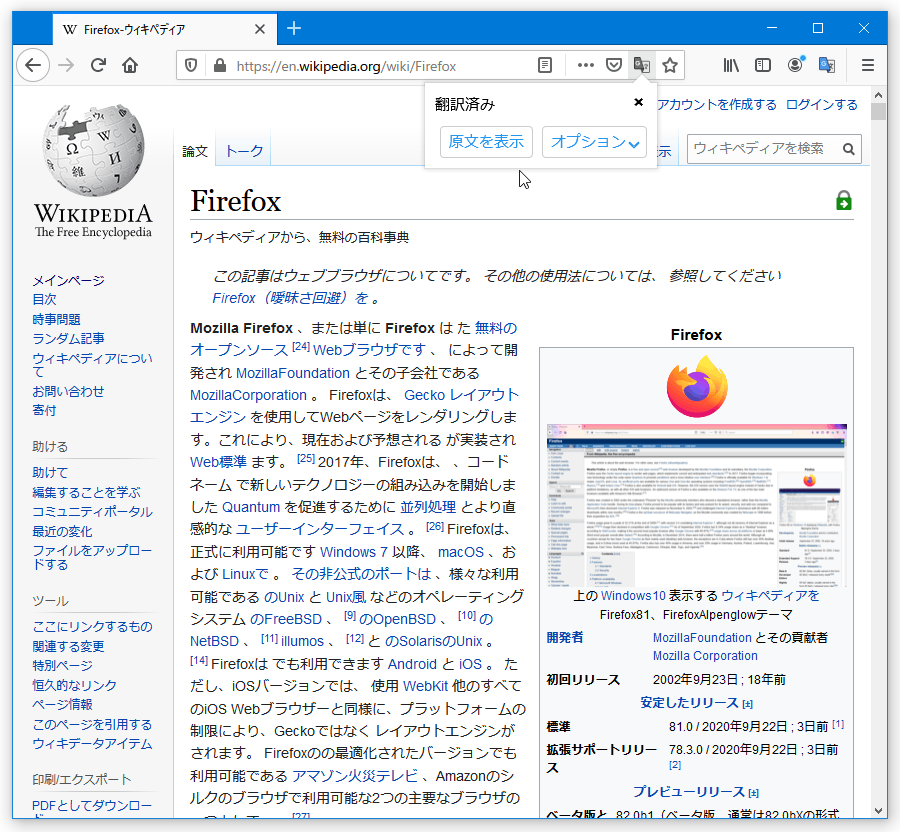Click the page scrollbar down arrow
The height and width of the screenshot is (832, 900).
[x=878, y=811]
